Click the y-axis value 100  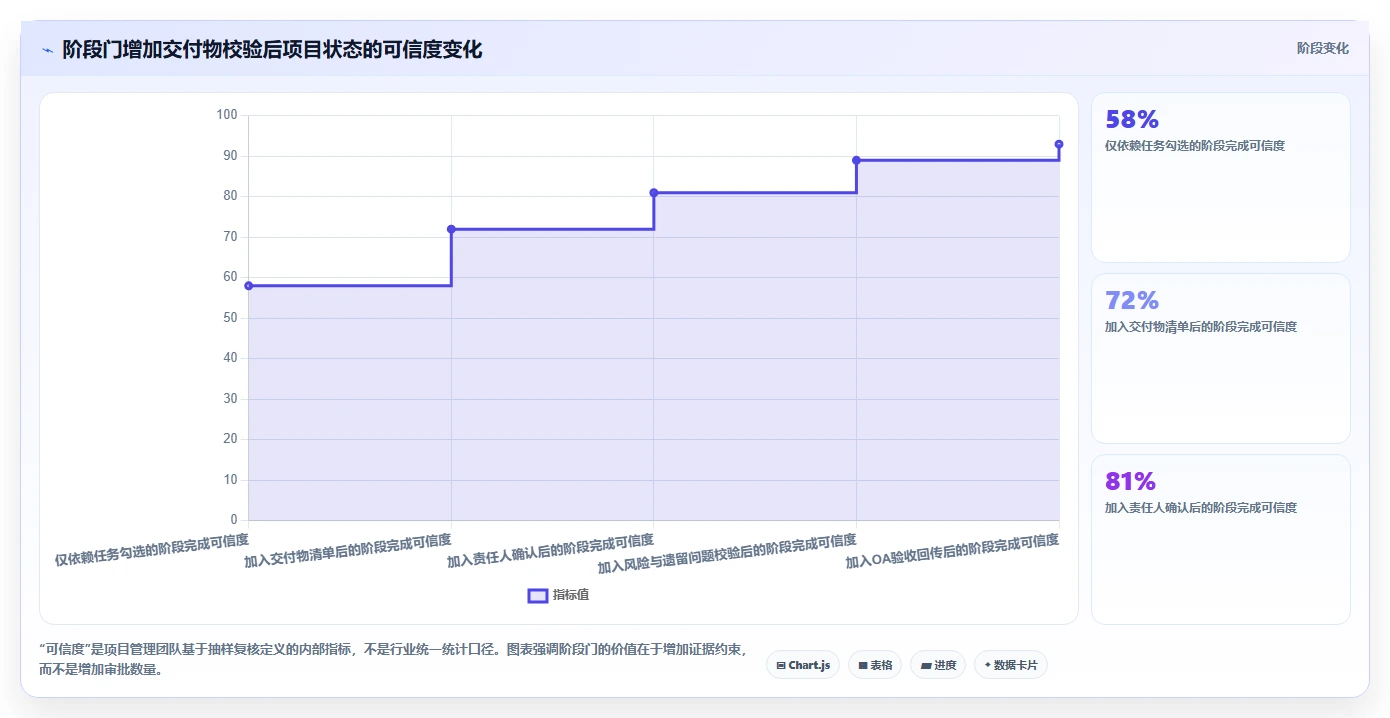point(227,115)
